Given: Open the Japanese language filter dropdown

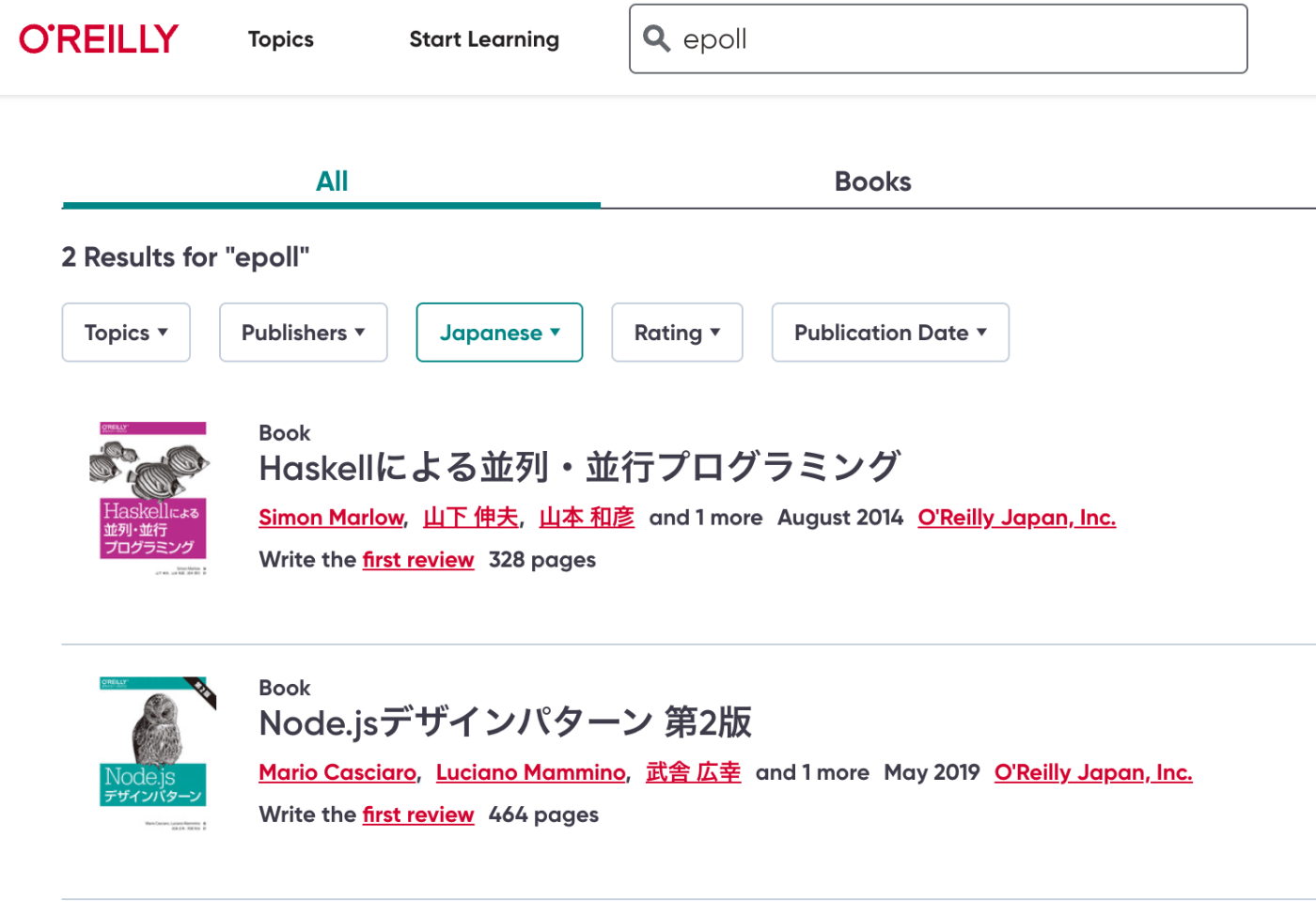Looking at the screenshot, I should (x=499, y=333).
